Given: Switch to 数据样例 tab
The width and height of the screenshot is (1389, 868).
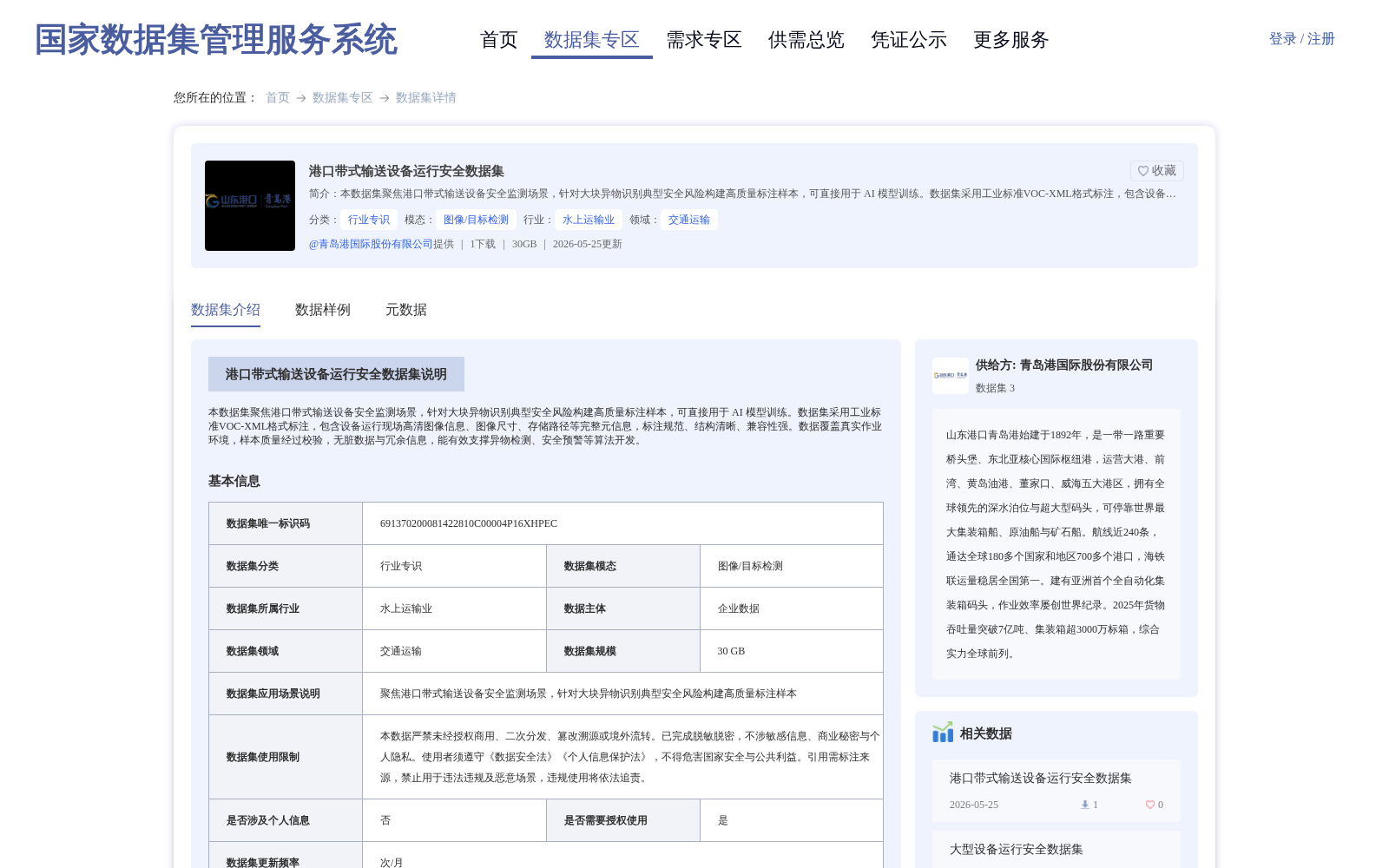Looking at the screenshot, I should point(323,310).
